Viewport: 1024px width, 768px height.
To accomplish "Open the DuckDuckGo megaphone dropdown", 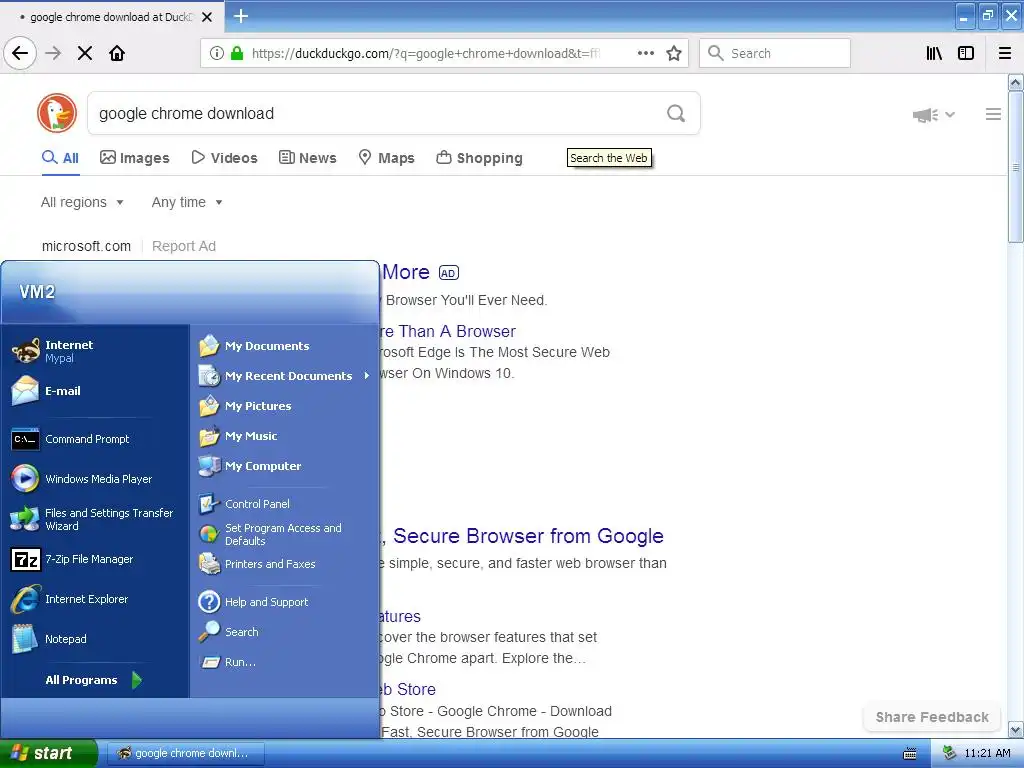I will [x=934, y=115].
